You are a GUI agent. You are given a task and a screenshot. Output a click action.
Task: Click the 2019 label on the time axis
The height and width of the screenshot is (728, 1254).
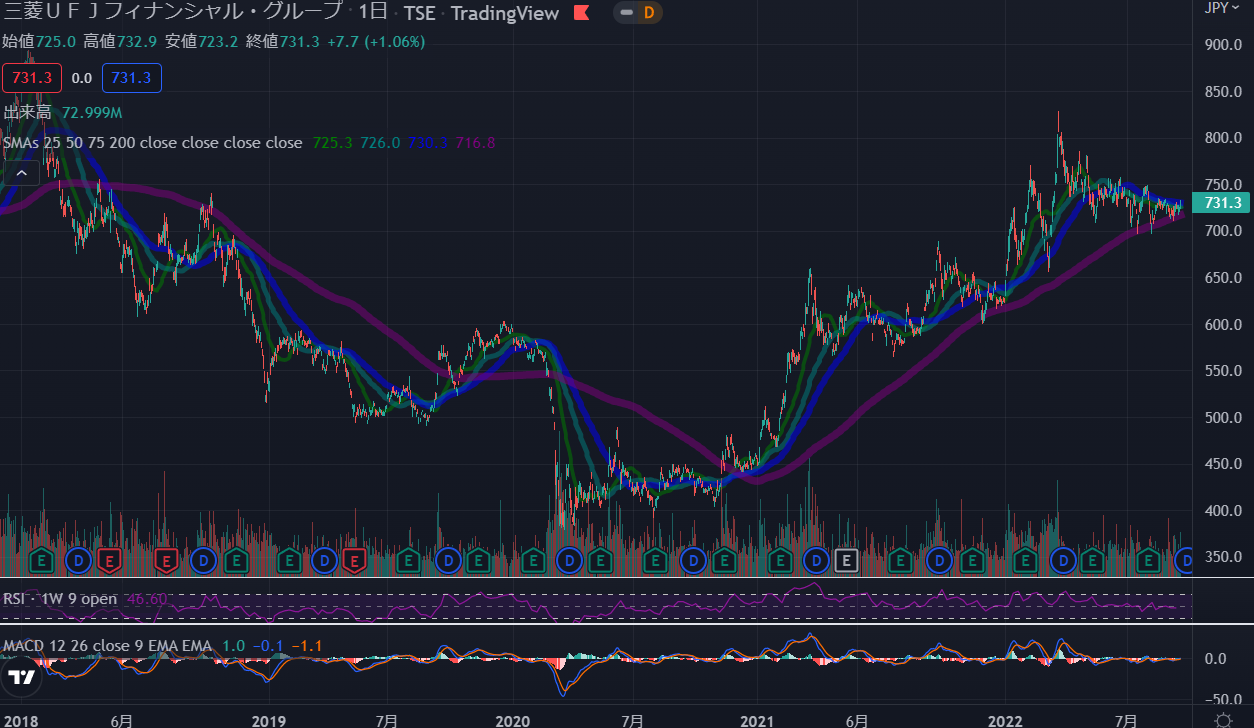(269, 720)
